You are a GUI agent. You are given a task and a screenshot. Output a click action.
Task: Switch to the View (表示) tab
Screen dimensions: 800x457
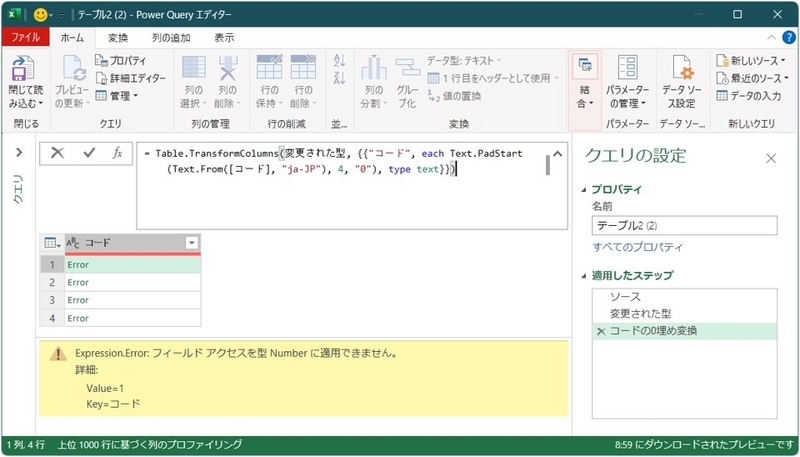(224, 38)
